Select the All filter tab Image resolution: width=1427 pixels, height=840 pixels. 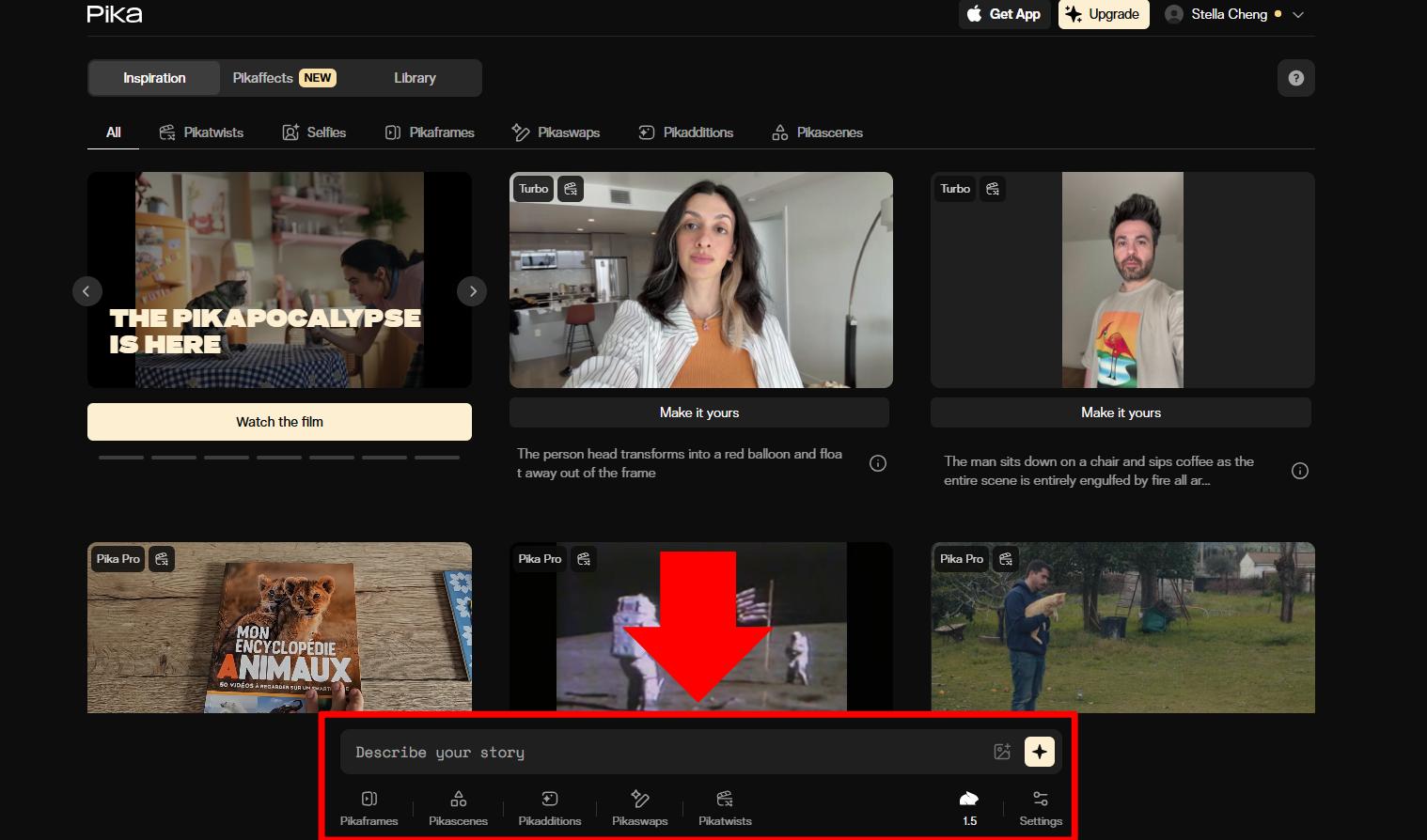pyautogui.click(x=113, y=132)
